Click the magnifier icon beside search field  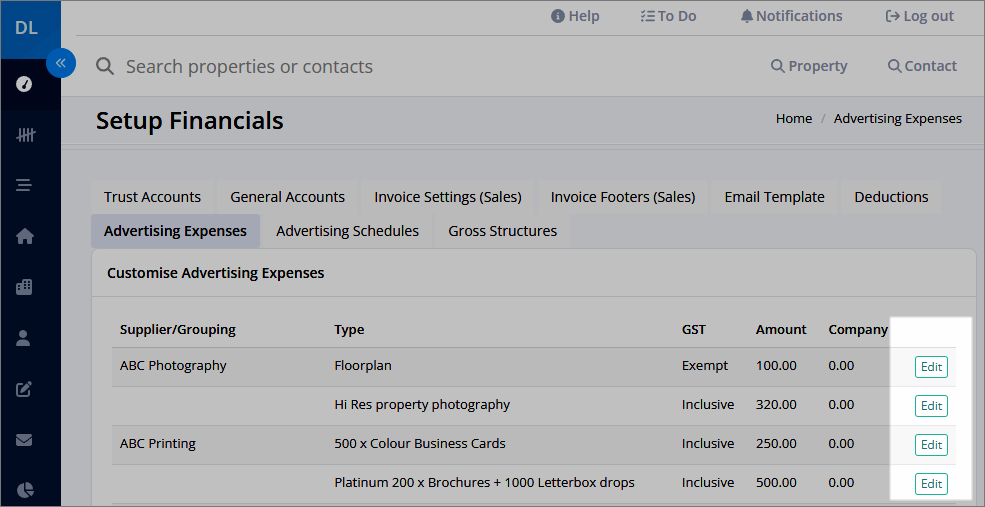pos(105,66)
